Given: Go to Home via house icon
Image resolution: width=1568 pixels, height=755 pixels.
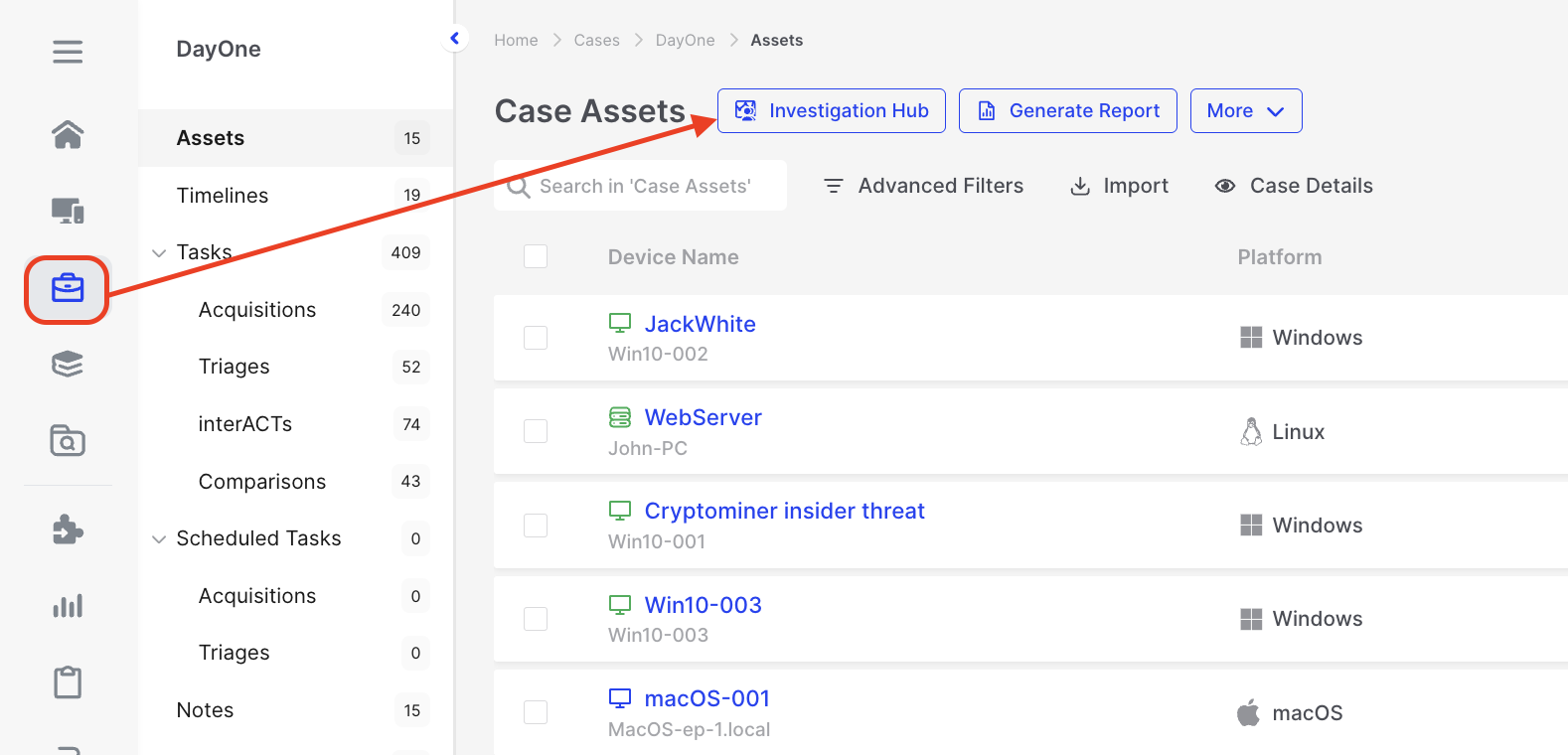Looking at the screenshot, I should (x=68, y=133).
